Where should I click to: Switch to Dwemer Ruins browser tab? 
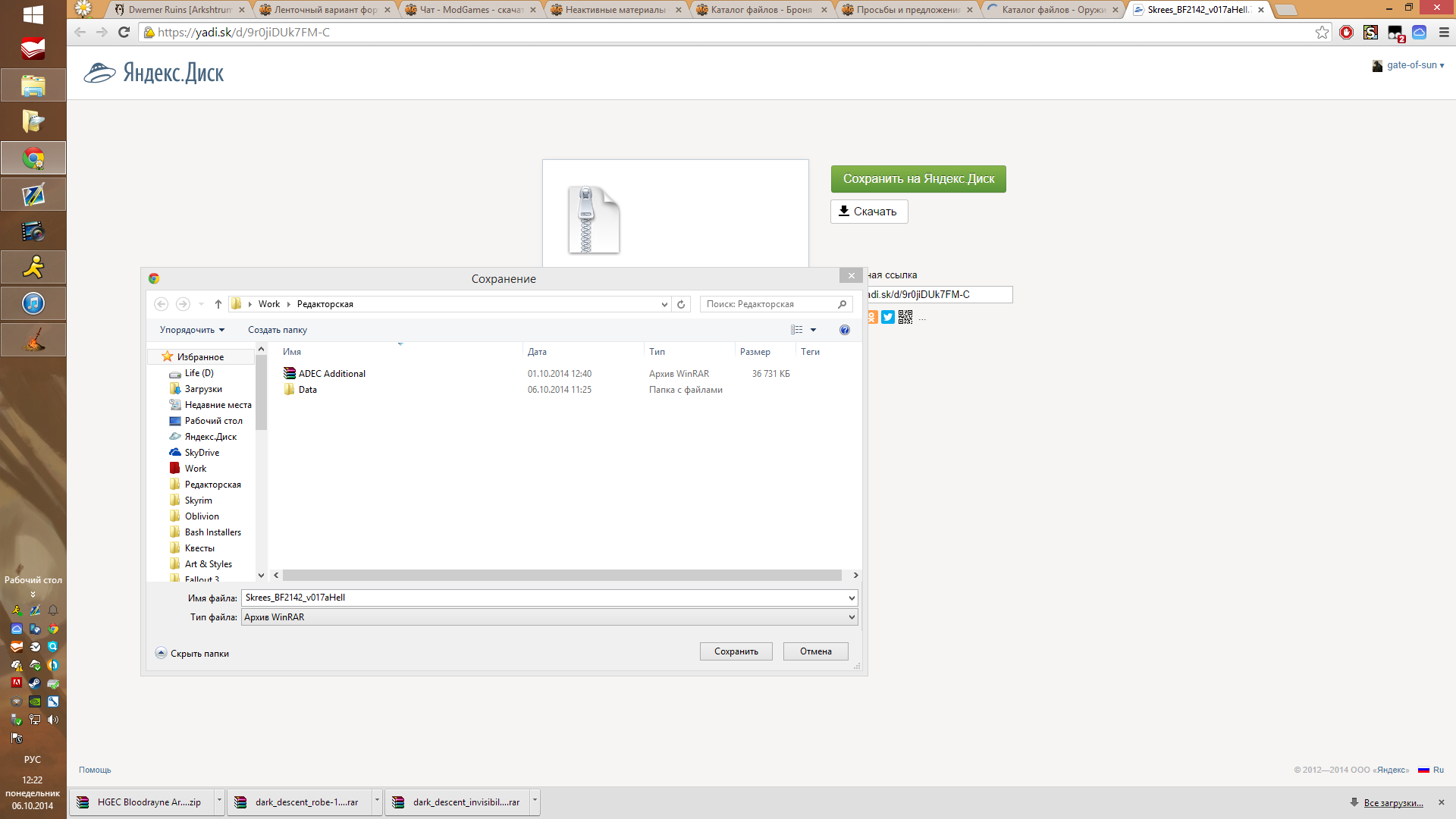click(179, 10)
